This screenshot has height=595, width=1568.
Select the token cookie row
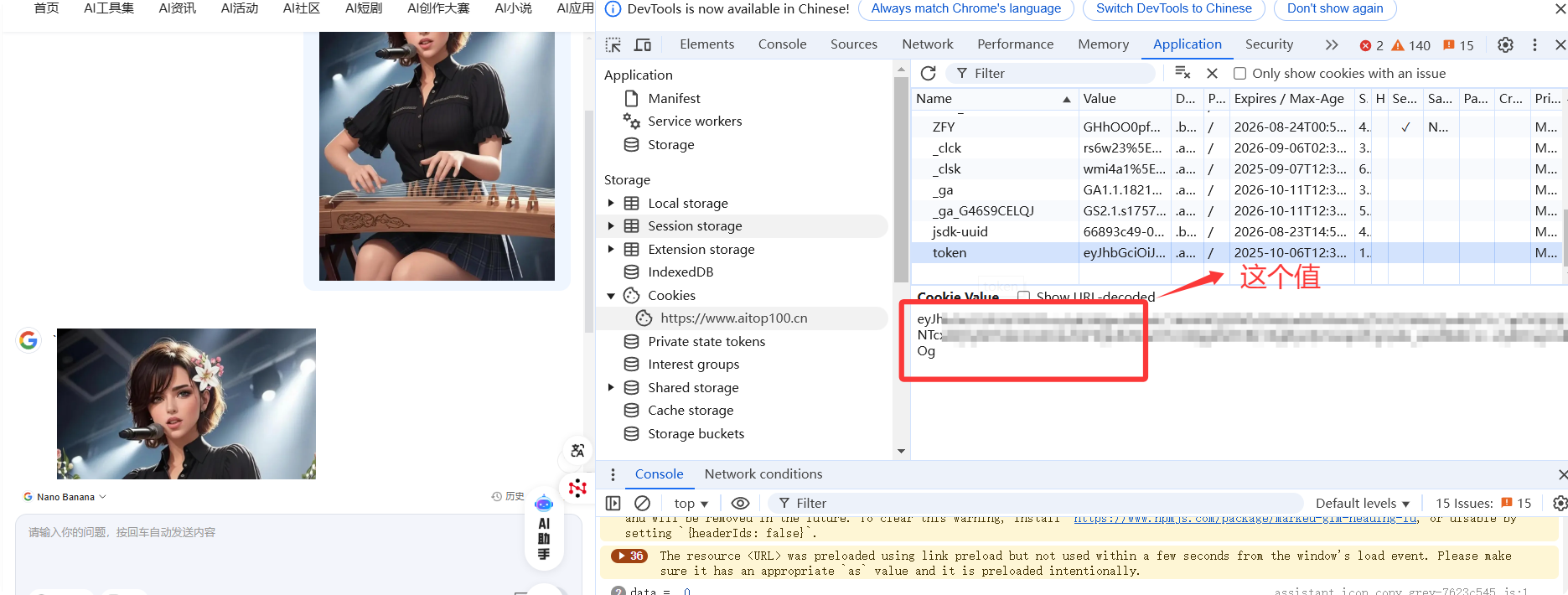click(x=1239, y=253)
